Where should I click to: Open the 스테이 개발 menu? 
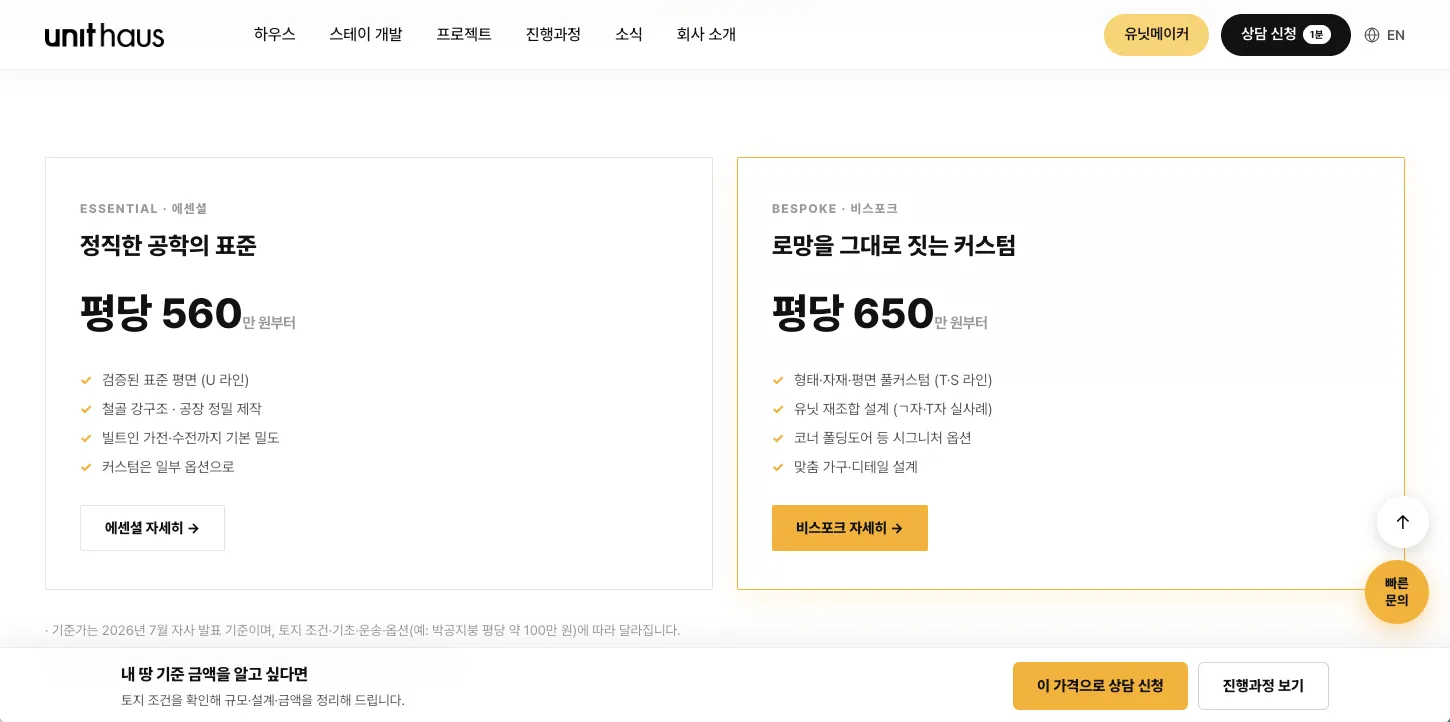(x=366, y=34)
